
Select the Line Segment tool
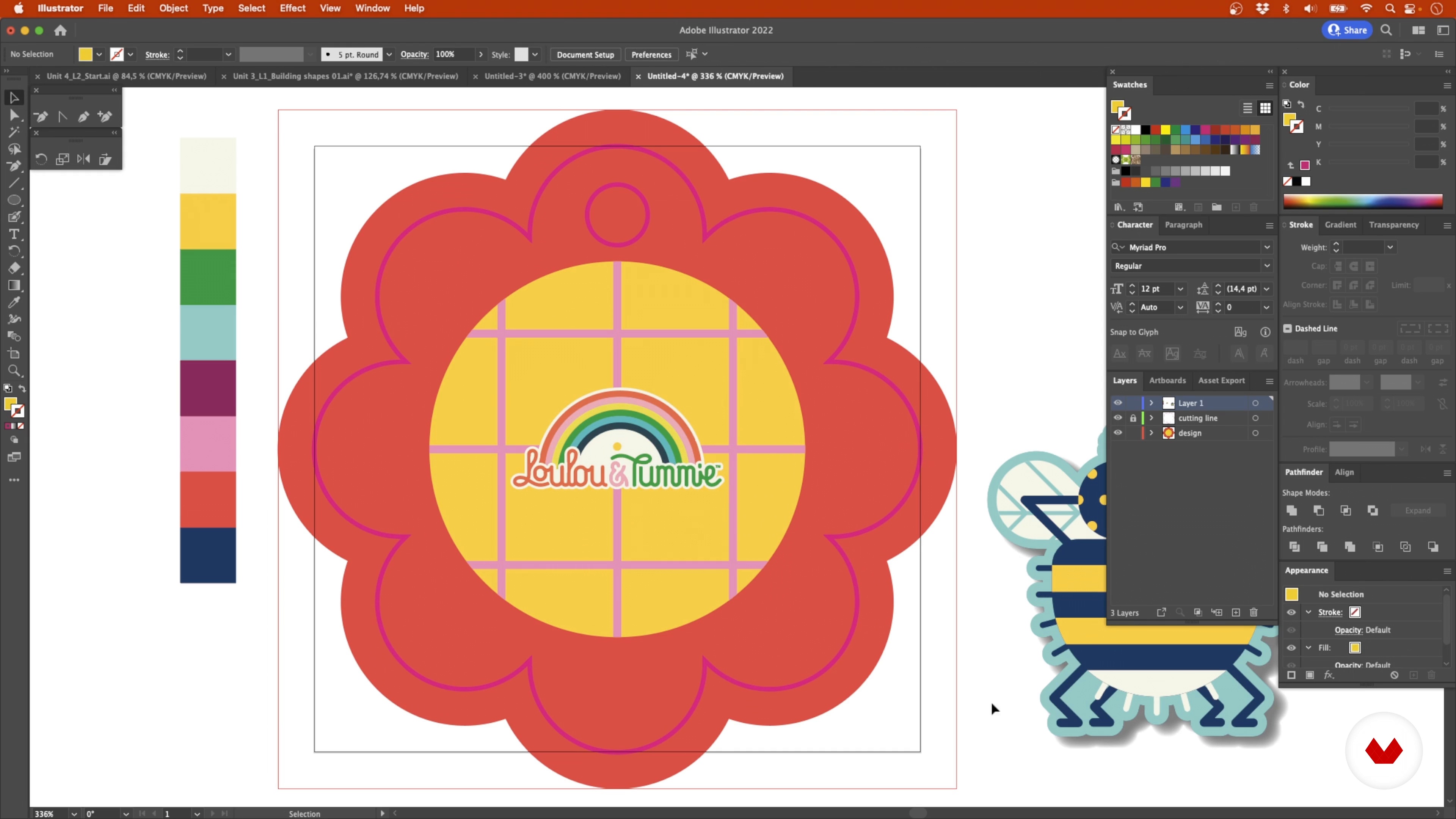pyautogui.click(x=14, y=183)
